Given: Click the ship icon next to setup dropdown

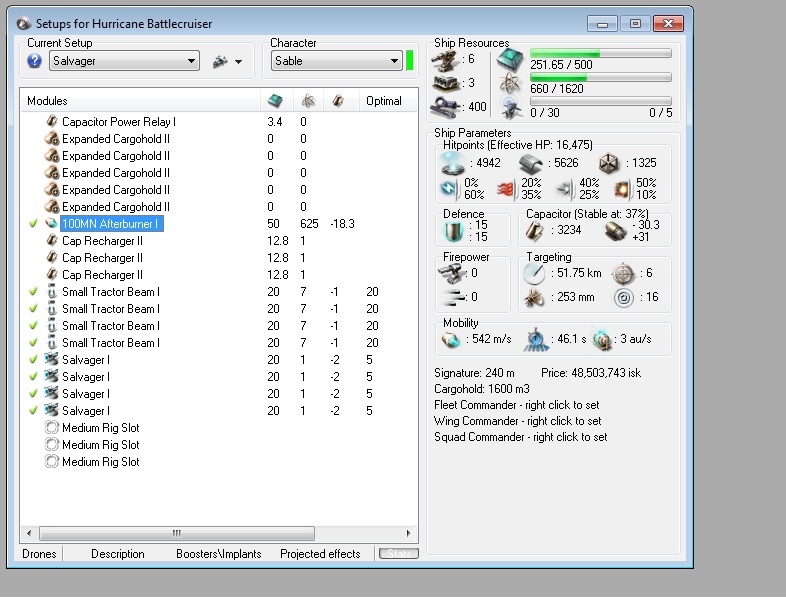Looking at the screenshot, I should [x=220, y=62].
